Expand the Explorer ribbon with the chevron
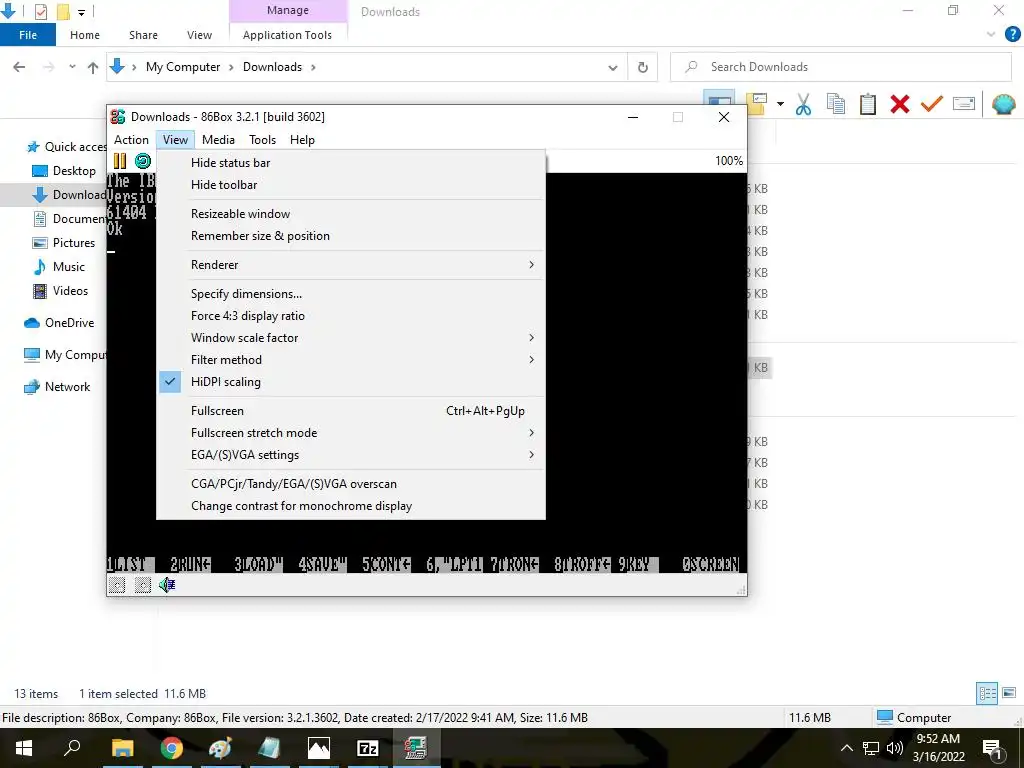 pyautogui.click(x=991, y=35)
